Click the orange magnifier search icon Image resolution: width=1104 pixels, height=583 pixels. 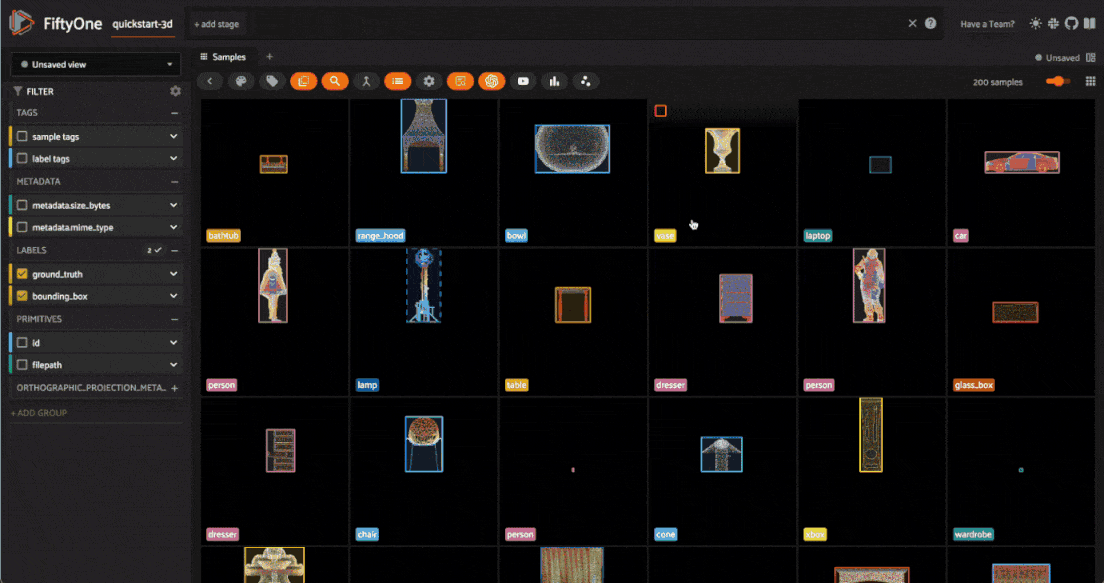click(335, 82)
